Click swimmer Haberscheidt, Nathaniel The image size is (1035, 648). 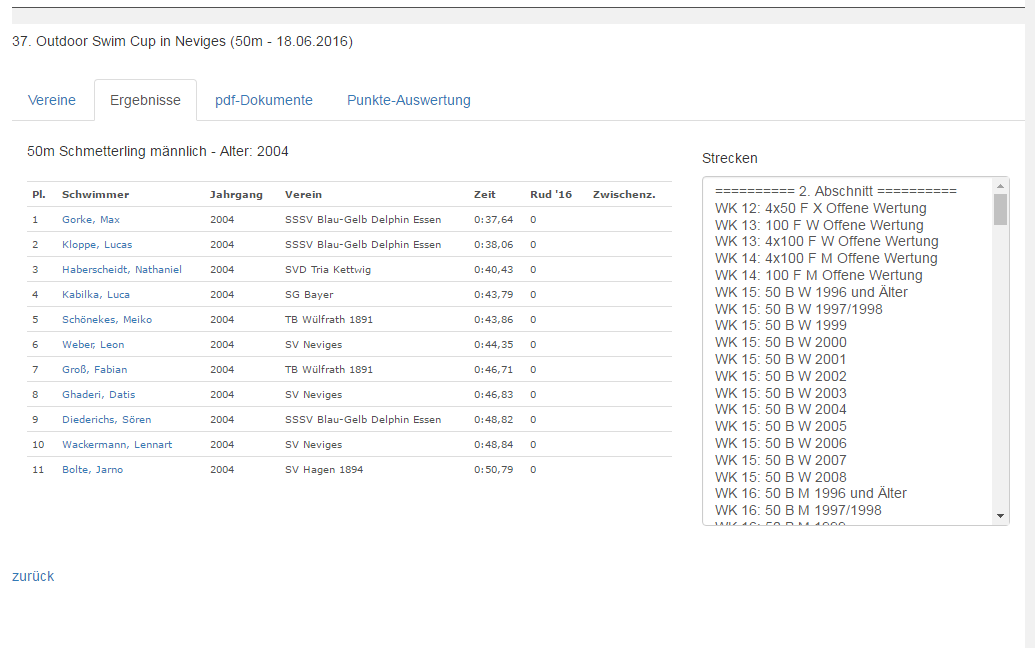coord(121,270)
